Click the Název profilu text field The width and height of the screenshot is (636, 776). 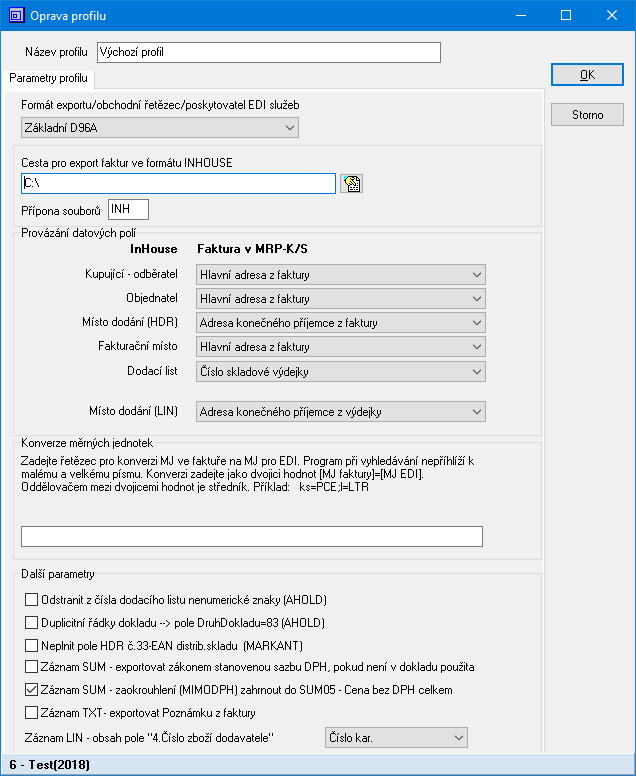(x=268, y=53)
